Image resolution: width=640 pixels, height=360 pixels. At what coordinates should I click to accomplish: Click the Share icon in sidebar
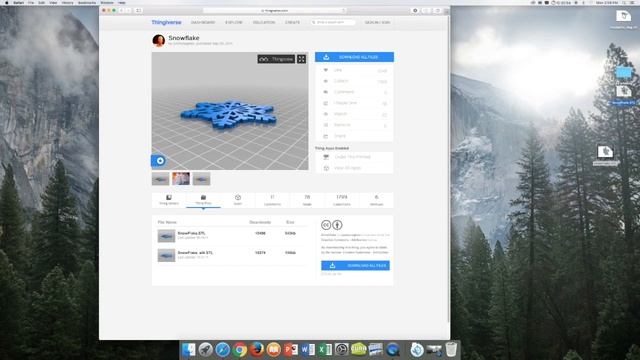point(326,136)
